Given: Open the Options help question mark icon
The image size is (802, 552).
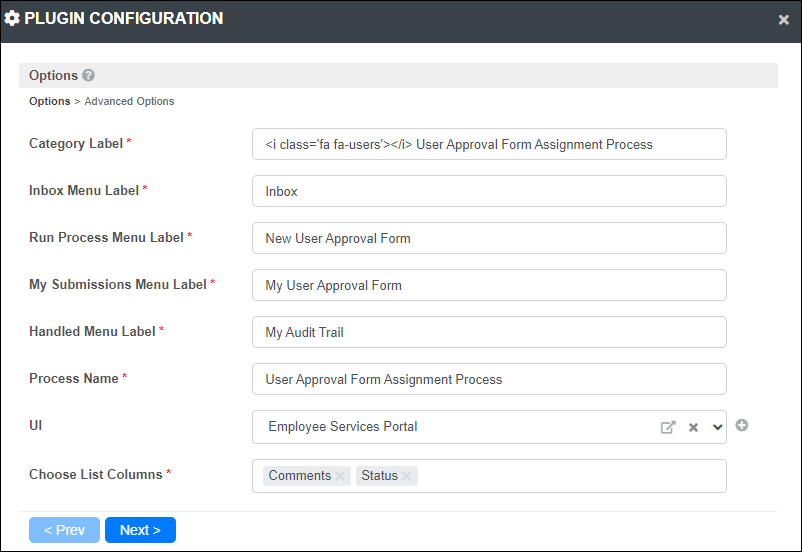Looking at the screenshot, I should tap(88, 75).
